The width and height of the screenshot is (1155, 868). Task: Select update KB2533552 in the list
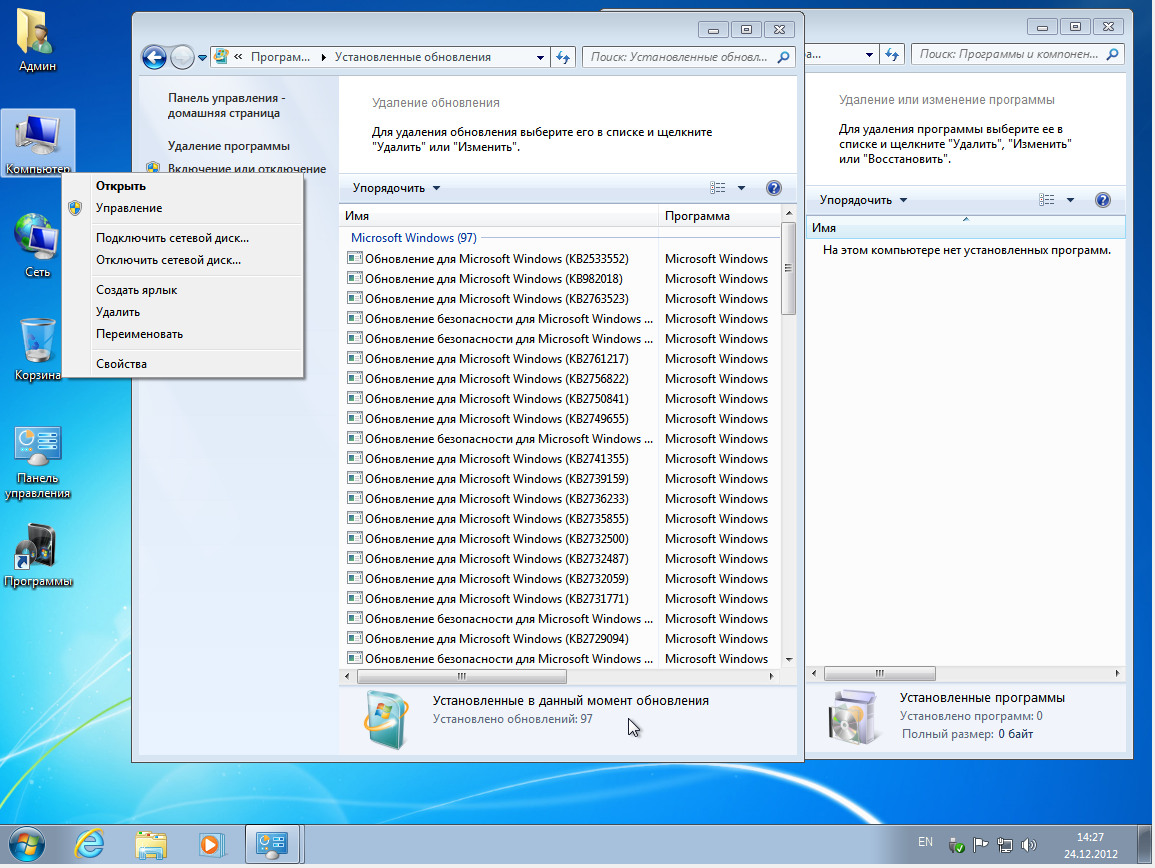[x=497, y=259]
